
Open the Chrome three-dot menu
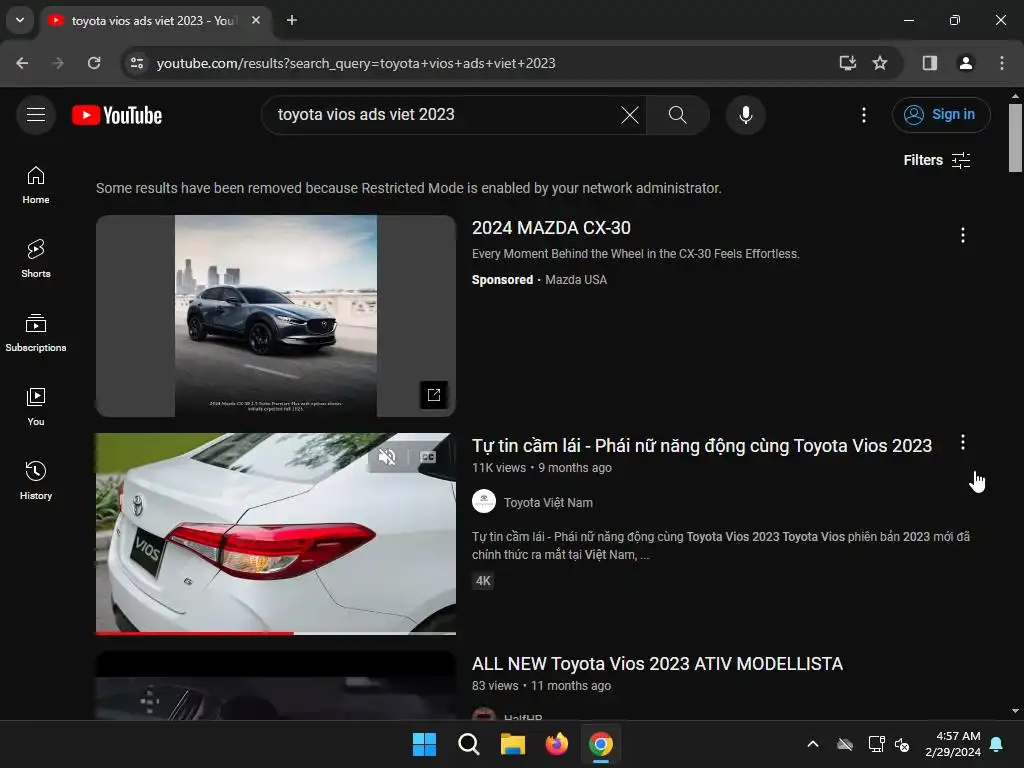(x=1001, y=63)
